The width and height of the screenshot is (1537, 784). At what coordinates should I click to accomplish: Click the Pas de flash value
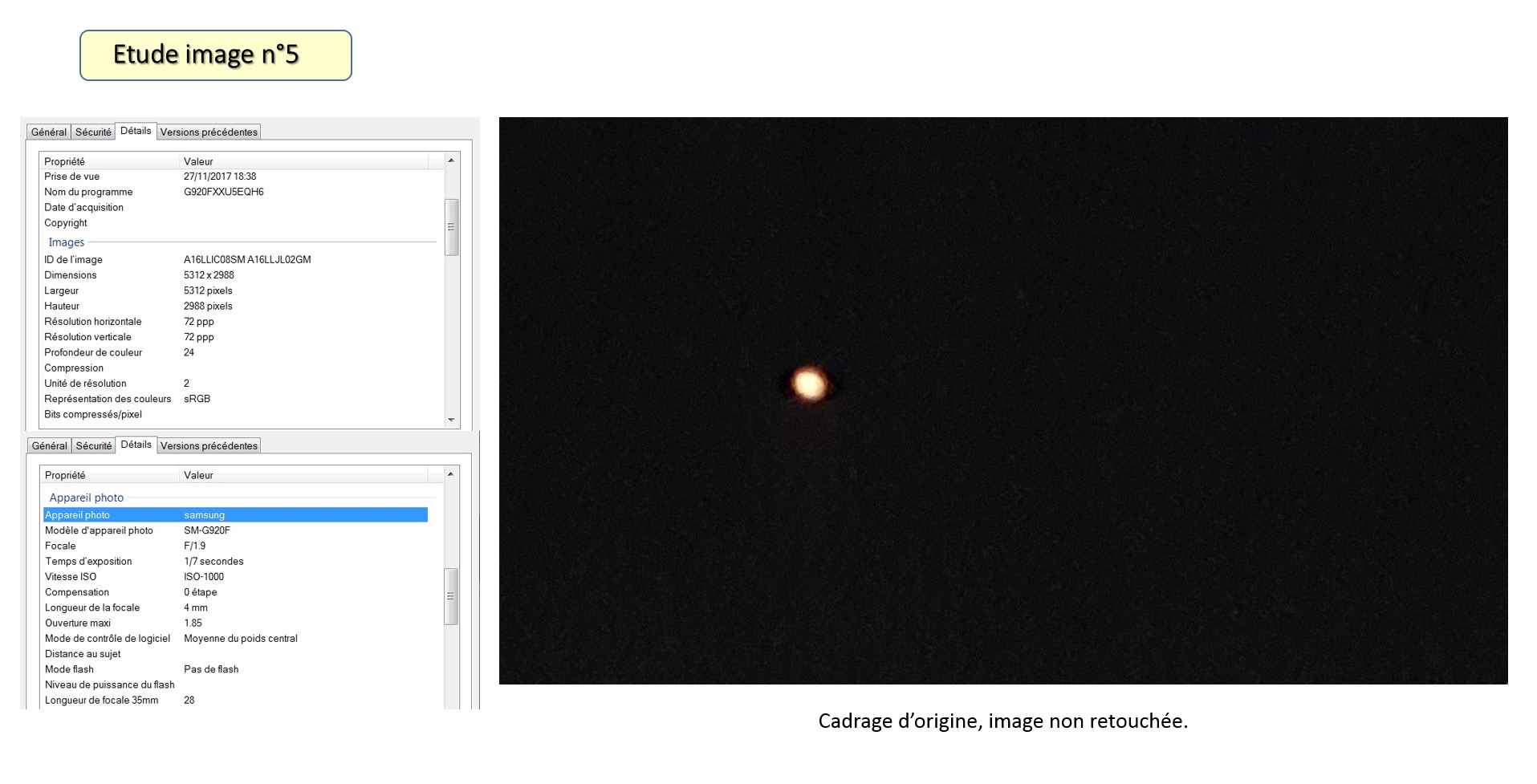211,669
